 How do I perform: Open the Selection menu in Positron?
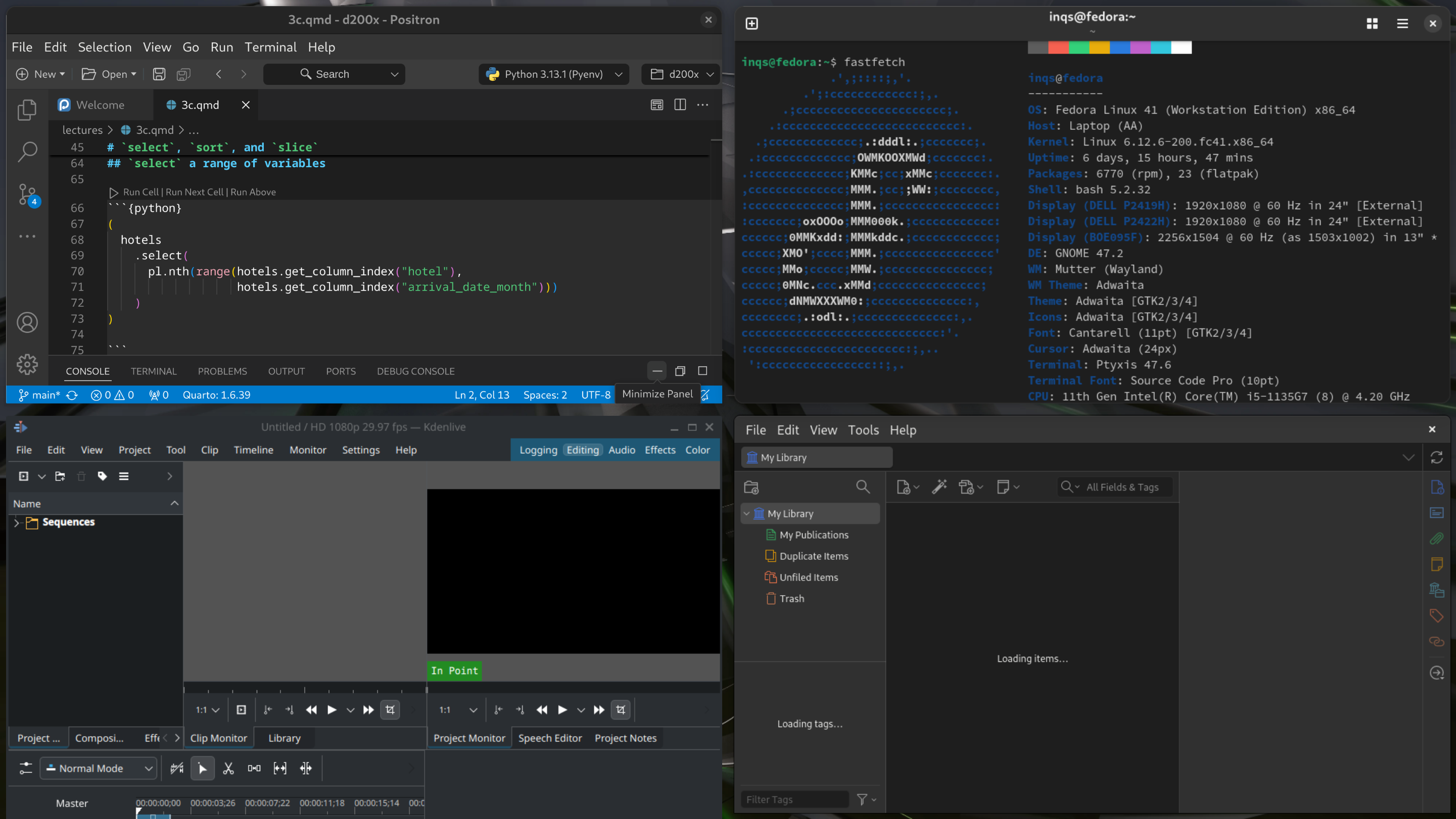pos(105,47)
